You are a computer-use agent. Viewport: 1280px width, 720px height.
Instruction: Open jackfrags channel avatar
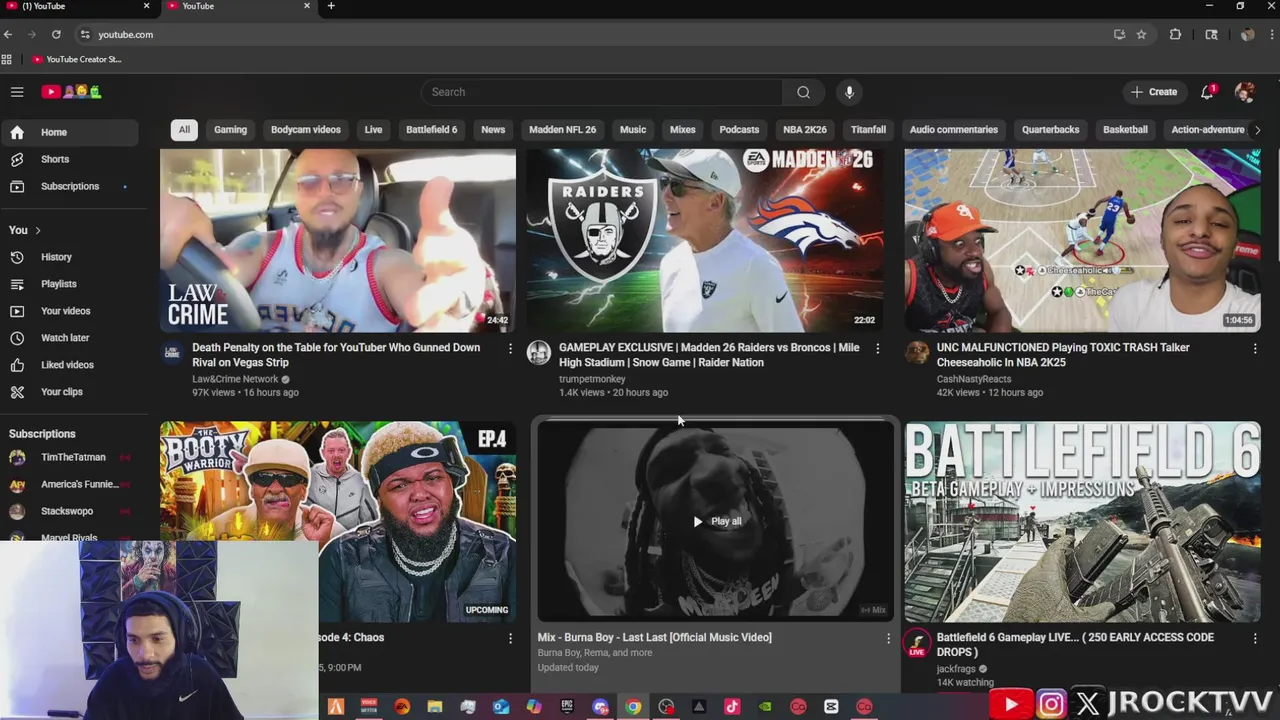917,643
